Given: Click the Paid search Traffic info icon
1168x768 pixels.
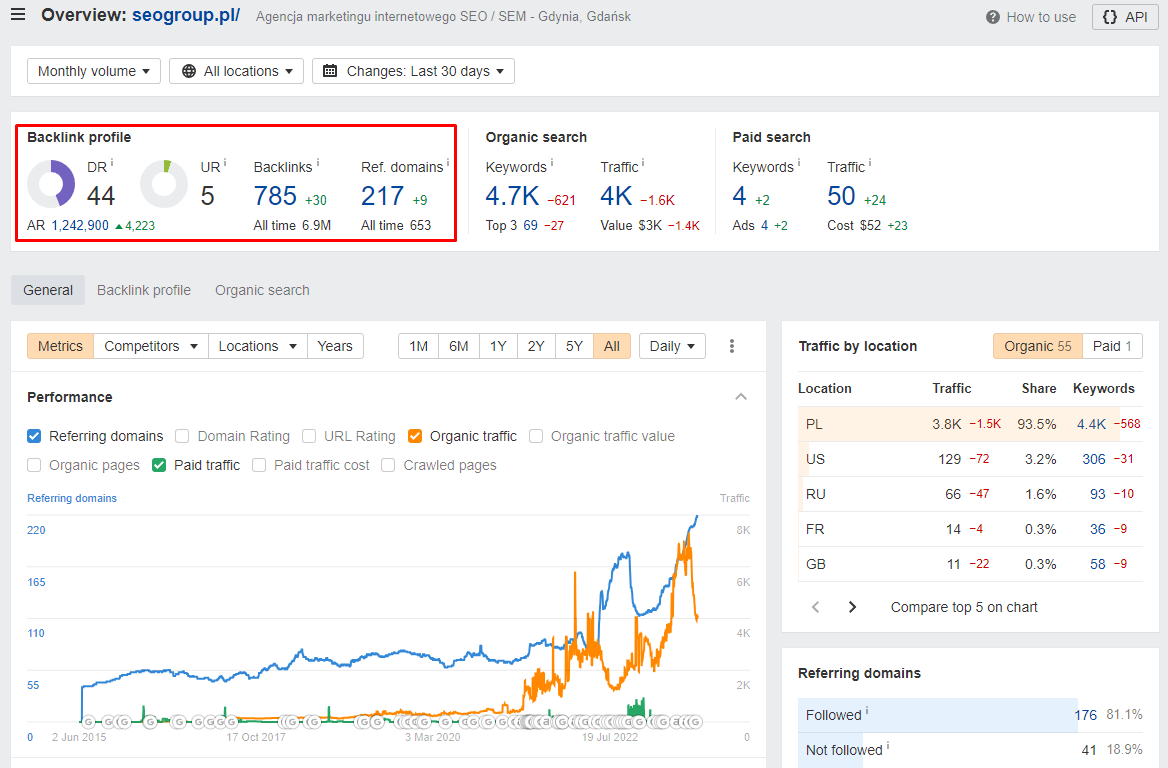Looking at the screenshot, I should tap(870, 162).
